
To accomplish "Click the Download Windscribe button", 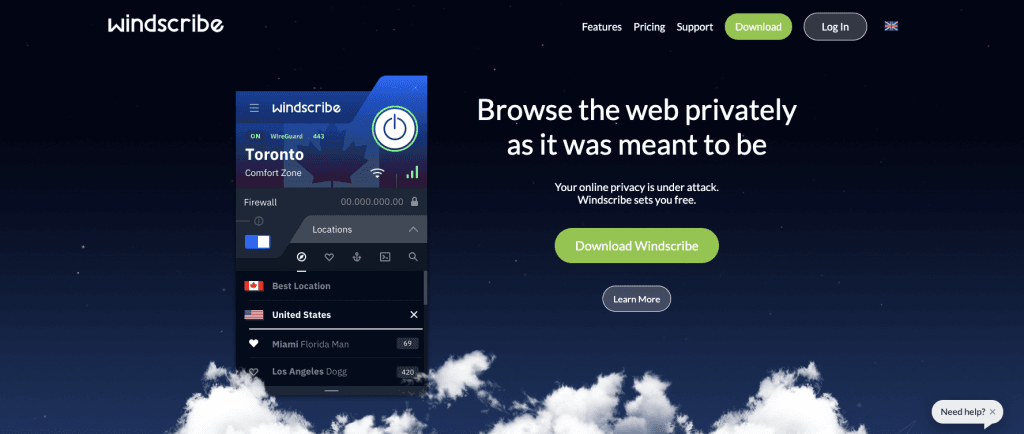I will coord(637,246).
